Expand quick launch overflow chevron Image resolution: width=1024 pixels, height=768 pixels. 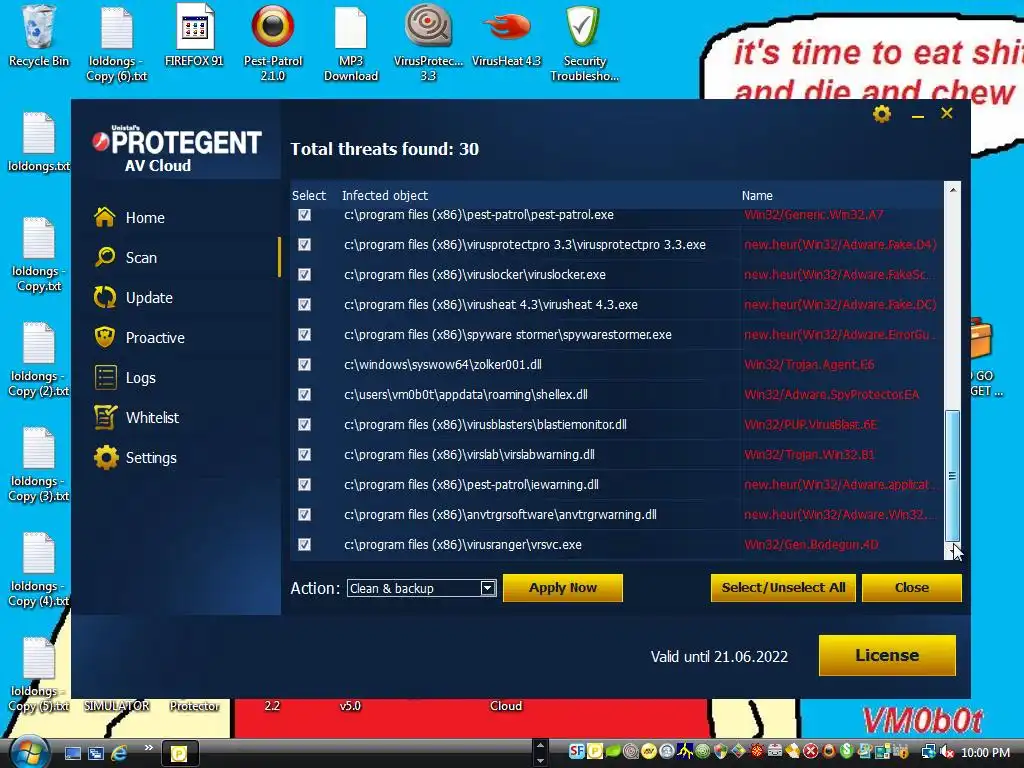[x=148, y=748]
